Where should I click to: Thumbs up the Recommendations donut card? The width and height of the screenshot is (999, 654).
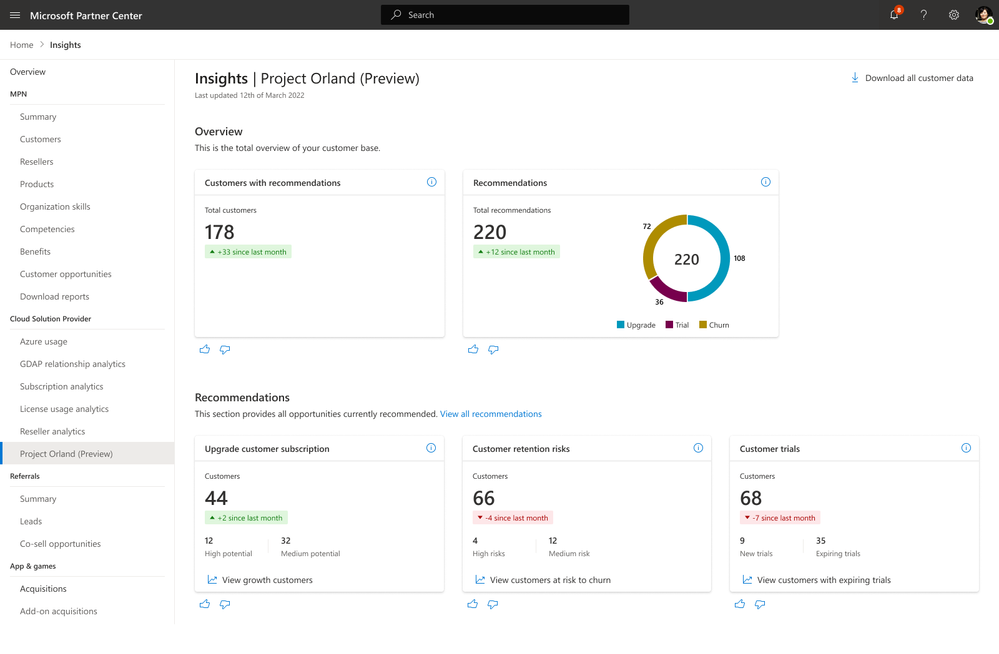pos(473,349)
